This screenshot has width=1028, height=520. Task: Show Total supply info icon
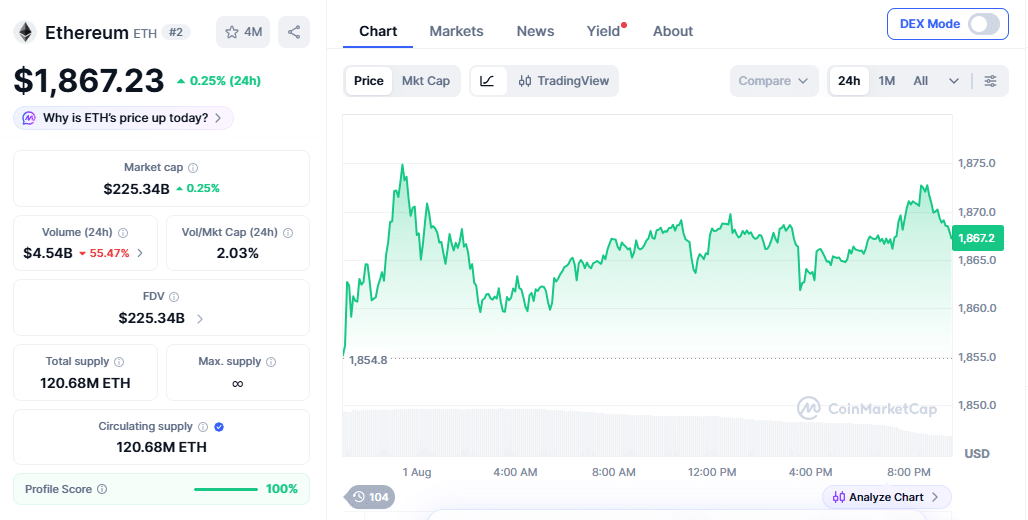pyautogui.click(x=119, y=362)
